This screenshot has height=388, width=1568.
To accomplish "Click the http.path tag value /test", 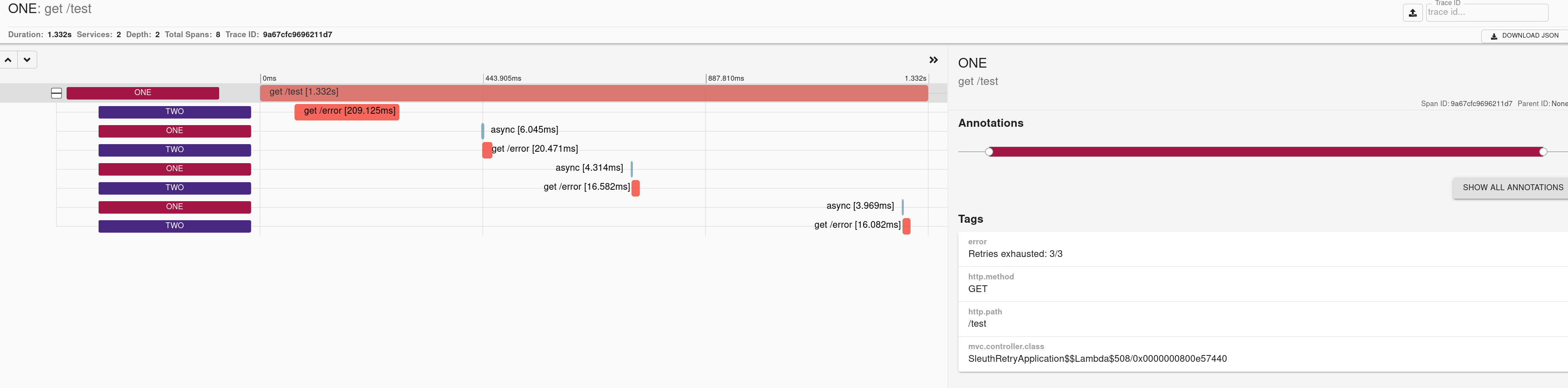I will (977, 323).
